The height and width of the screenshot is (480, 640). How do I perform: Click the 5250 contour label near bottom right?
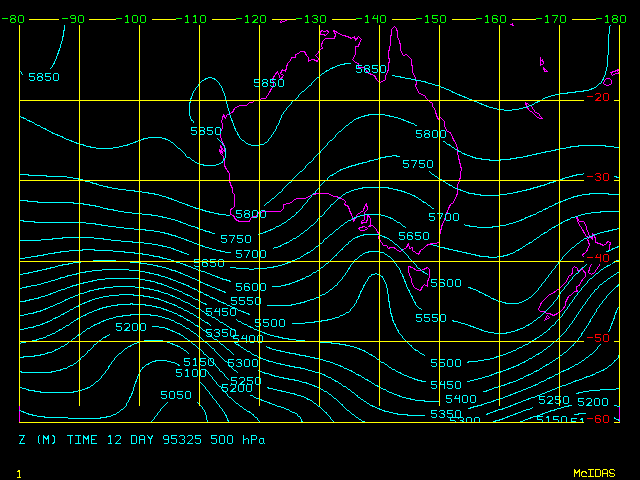[x=554, y=400]
